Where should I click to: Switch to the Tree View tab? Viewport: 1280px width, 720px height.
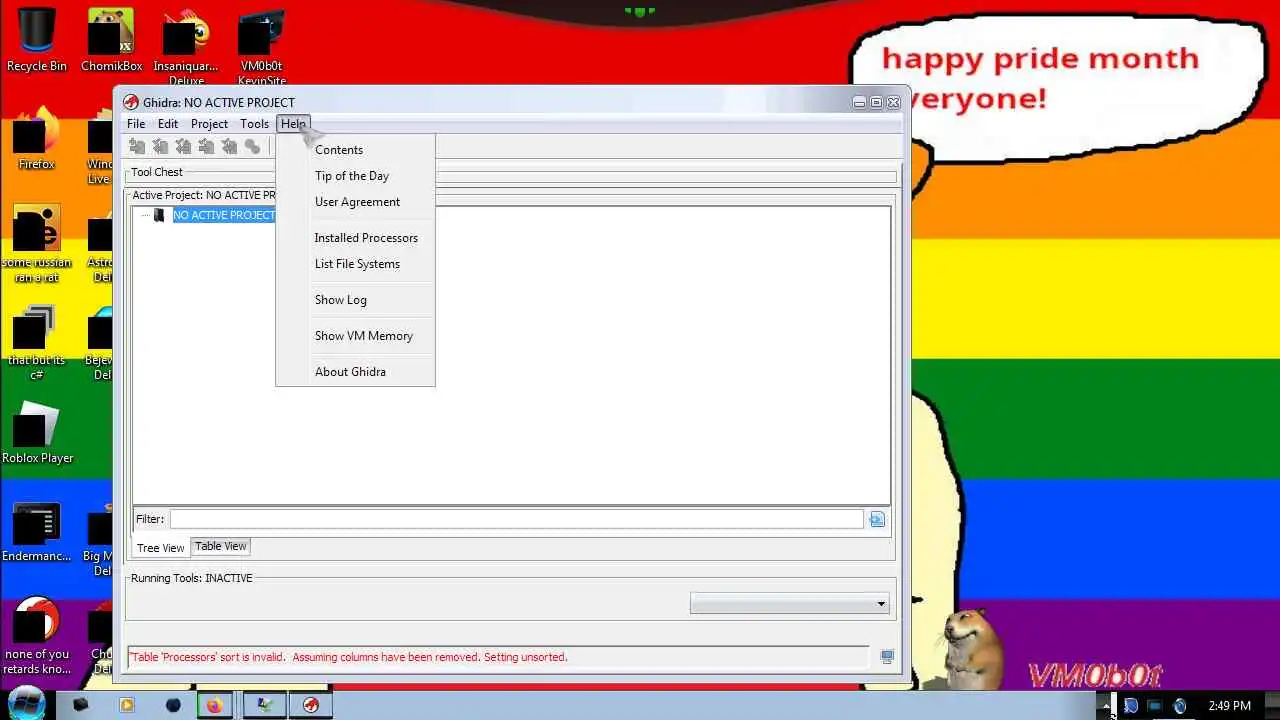click(x=160, y=548)
